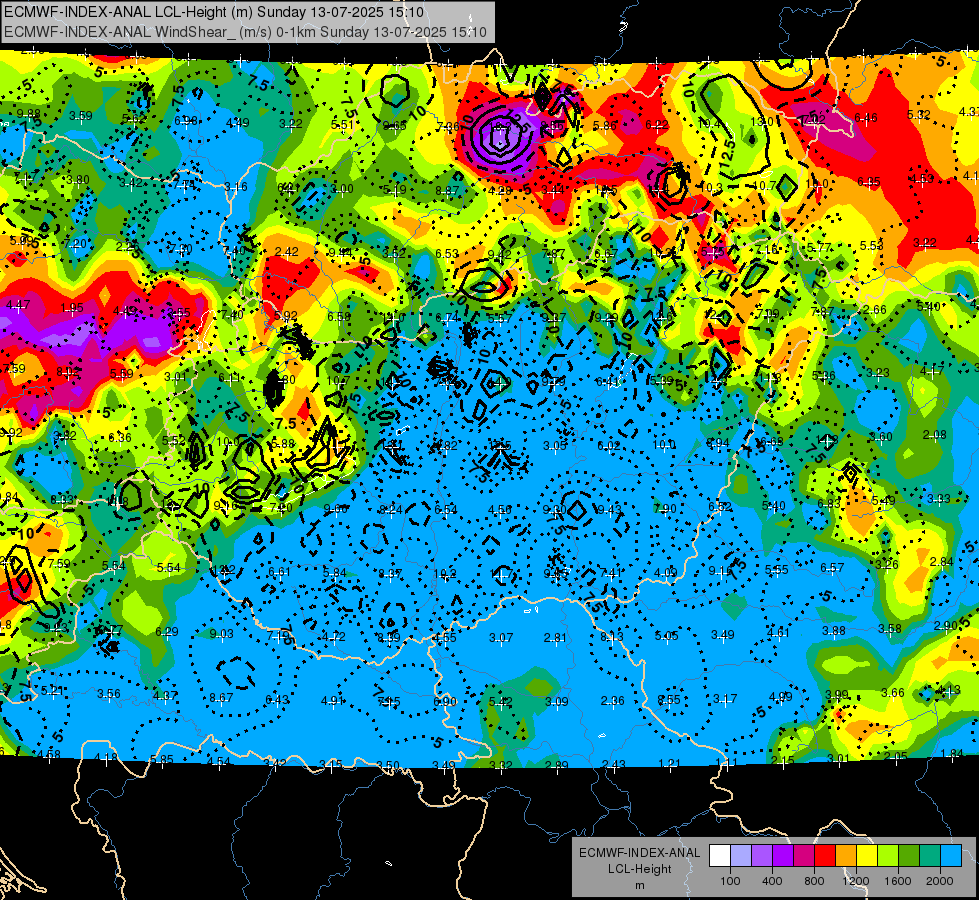Click the WindShear 0-1km header line
This screenshot has height=900, width=979.
pos(245,32)
